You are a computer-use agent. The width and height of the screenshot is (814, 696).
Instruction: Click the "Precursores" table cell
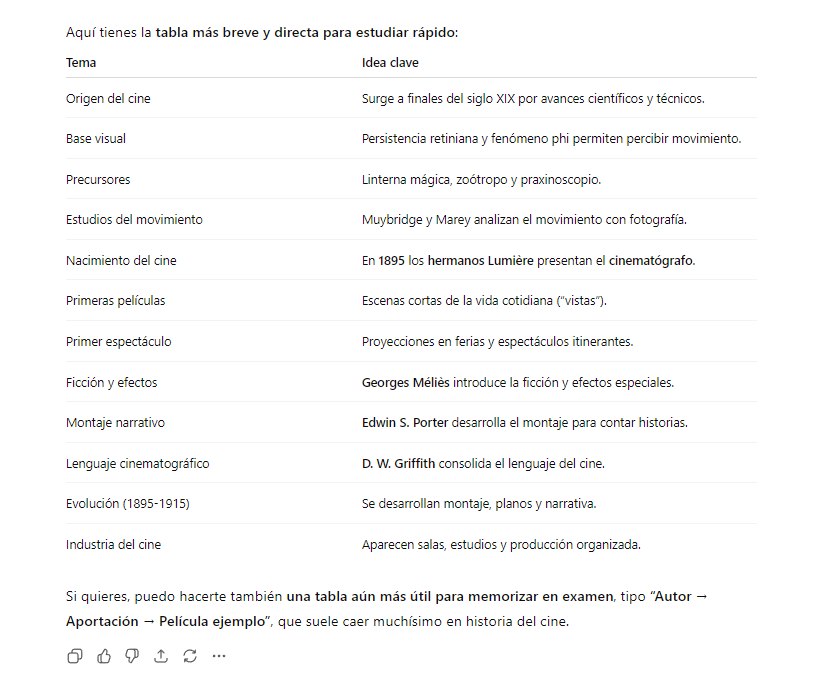tap(98, 180)
